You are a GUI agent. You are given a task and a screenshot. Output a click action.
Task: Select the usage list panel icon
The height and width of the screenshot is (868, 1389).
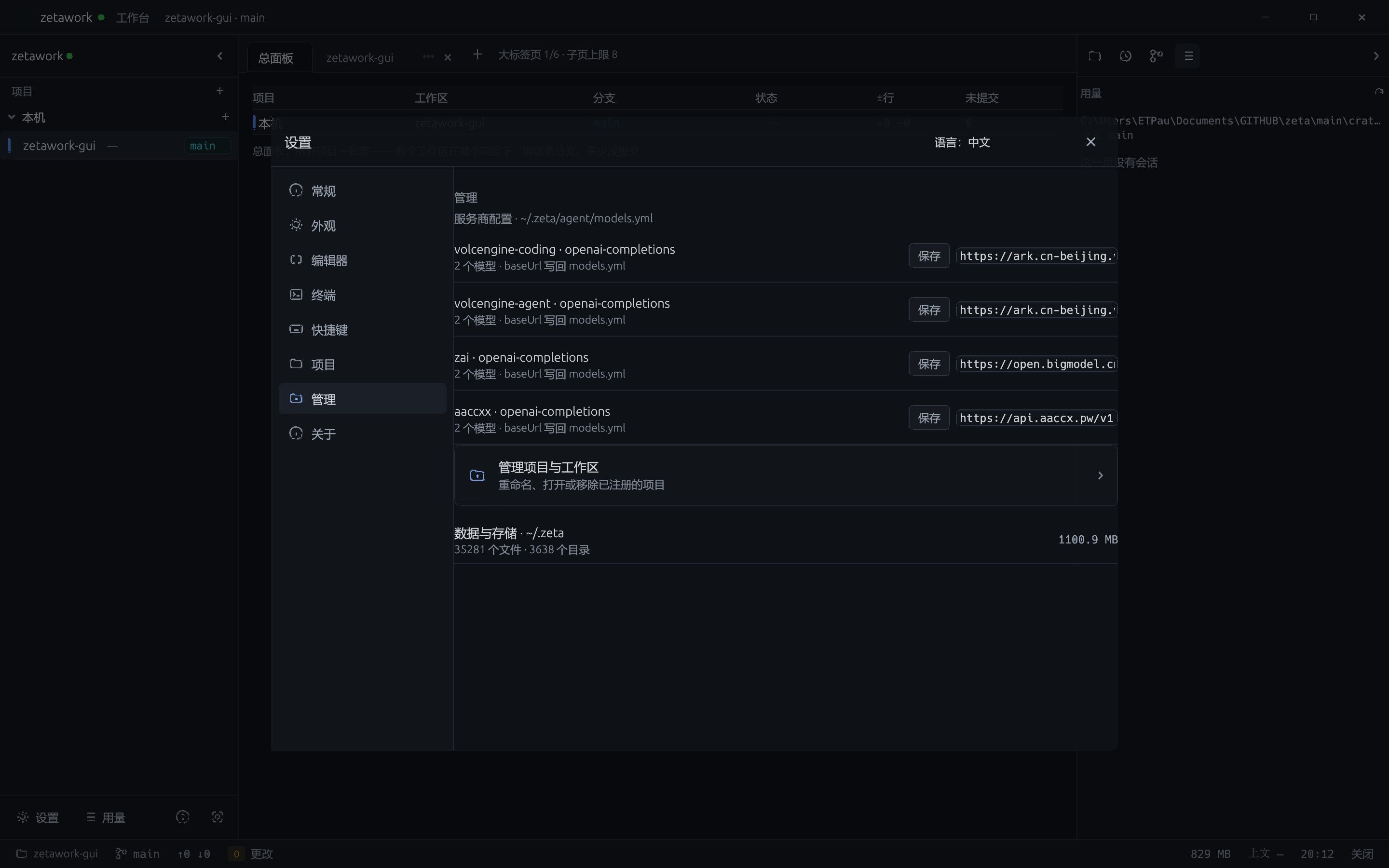point(1187,55)
